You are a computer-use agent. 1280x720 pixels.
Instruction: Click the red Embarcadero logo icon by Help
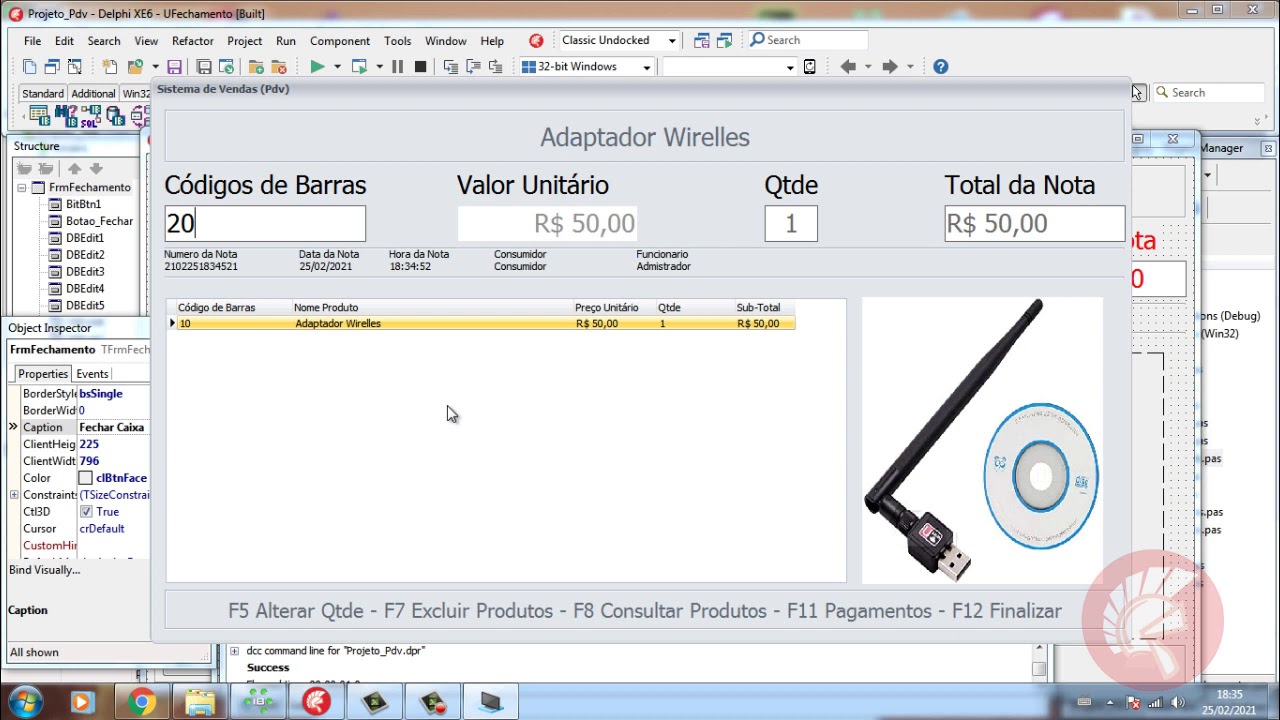(536, 41)
